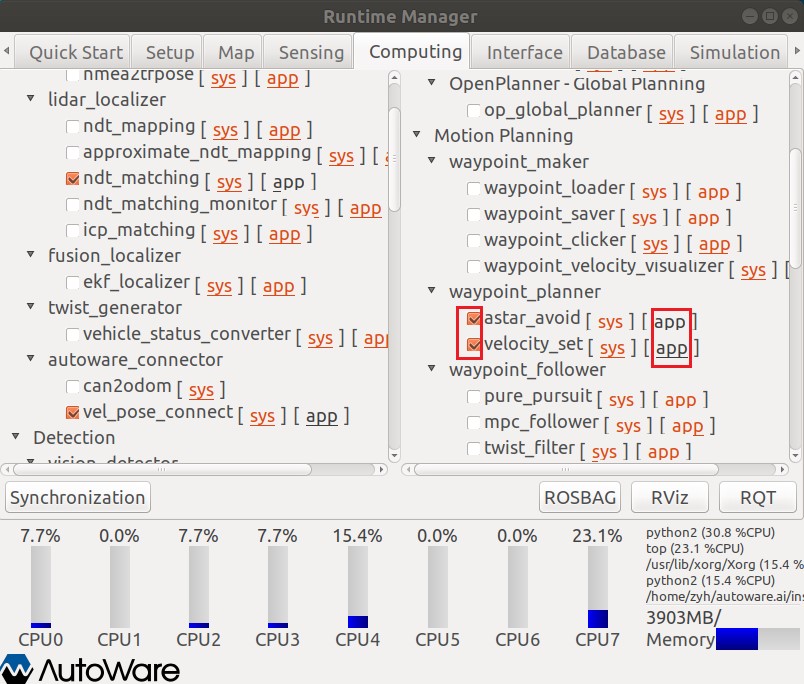Enable approximate_ndt_mapping checkbox
The image size is (804, 684).
point(73,153)
